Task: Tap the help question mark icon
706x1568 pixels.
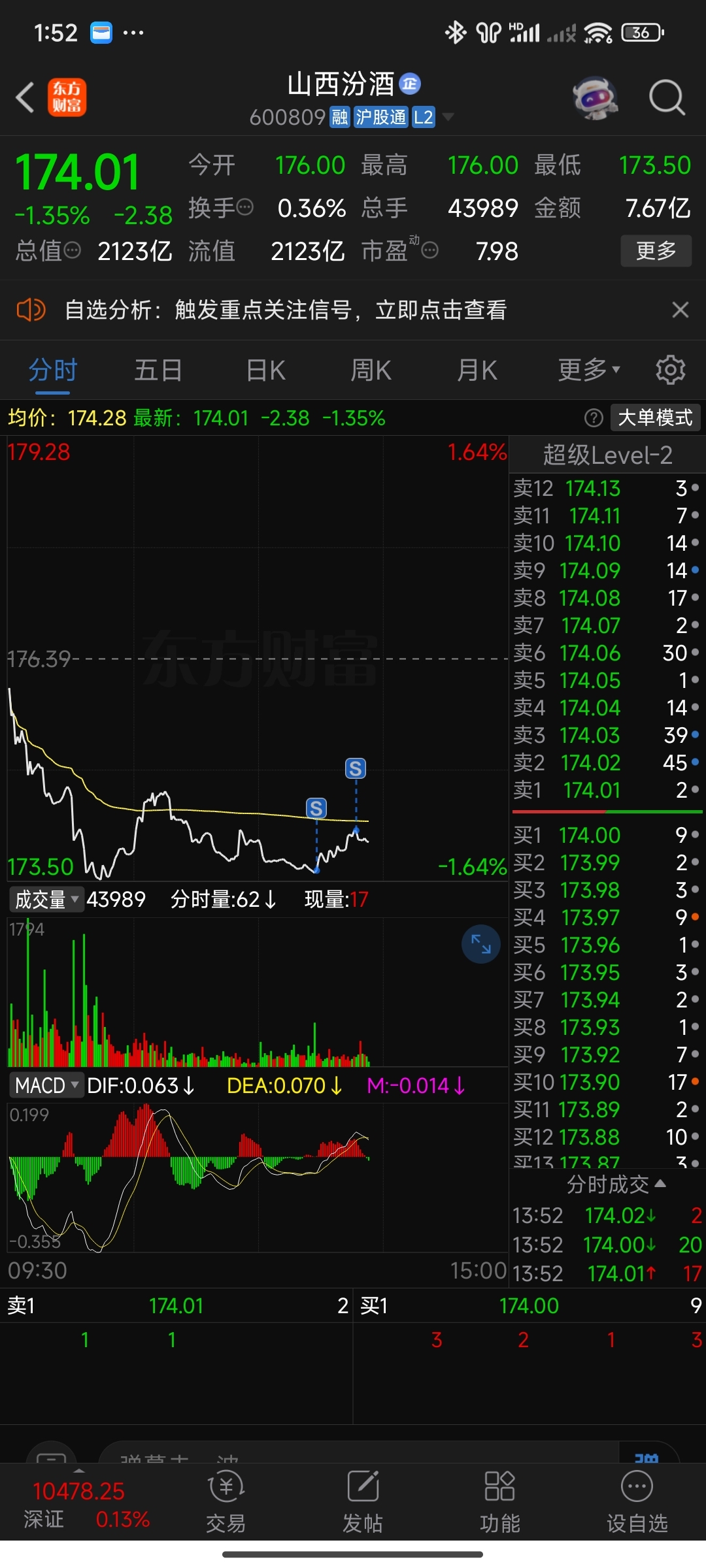Action: coord(594,417)
